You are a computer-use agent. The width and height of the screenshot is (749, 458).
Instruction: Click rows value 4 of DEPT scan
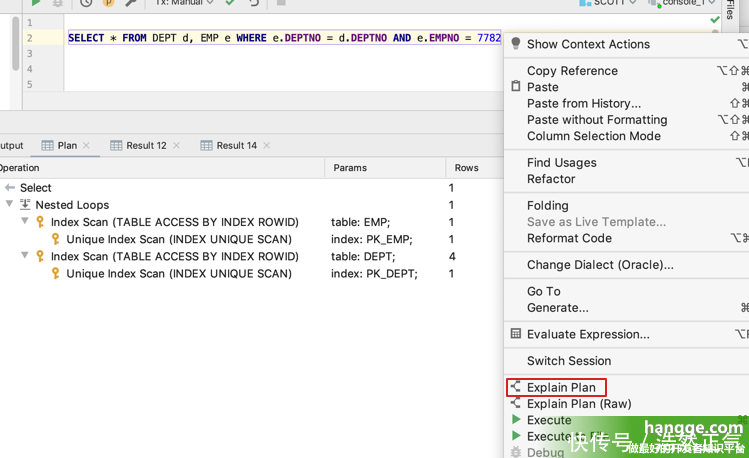click(452, 256)
